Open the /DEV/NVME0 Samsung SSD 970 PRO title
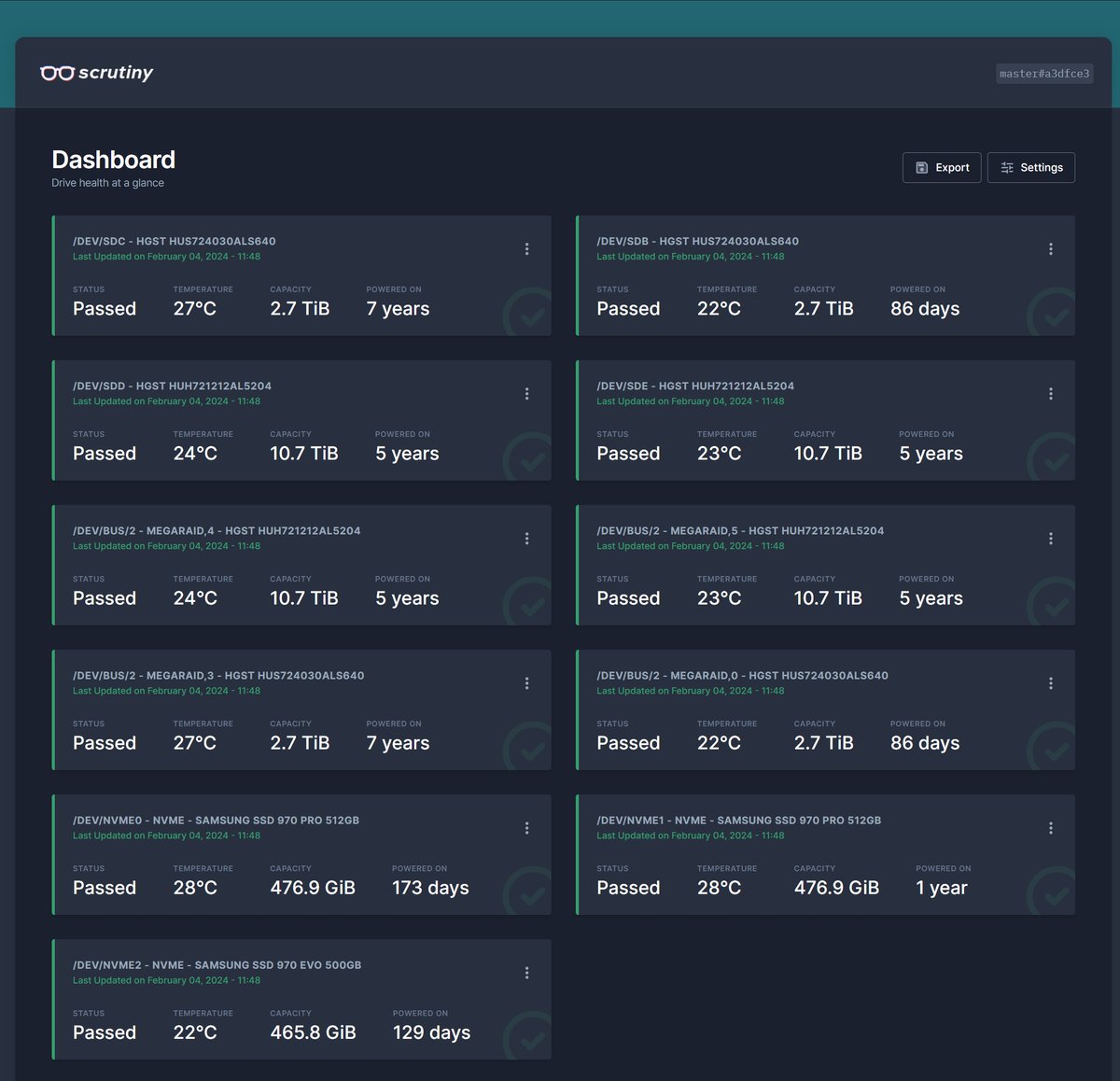The width and height of the screenshot is (1120, 1081). point(217,820)
